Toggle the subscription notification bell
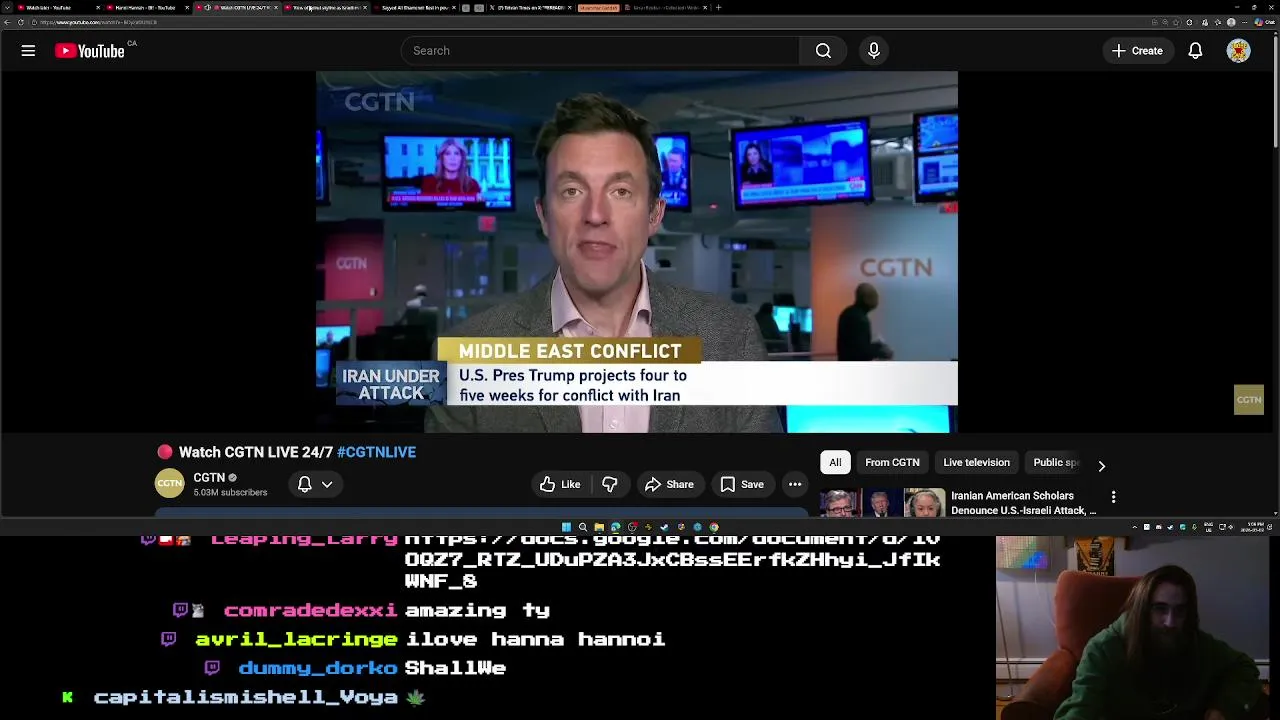 point(305,484)
